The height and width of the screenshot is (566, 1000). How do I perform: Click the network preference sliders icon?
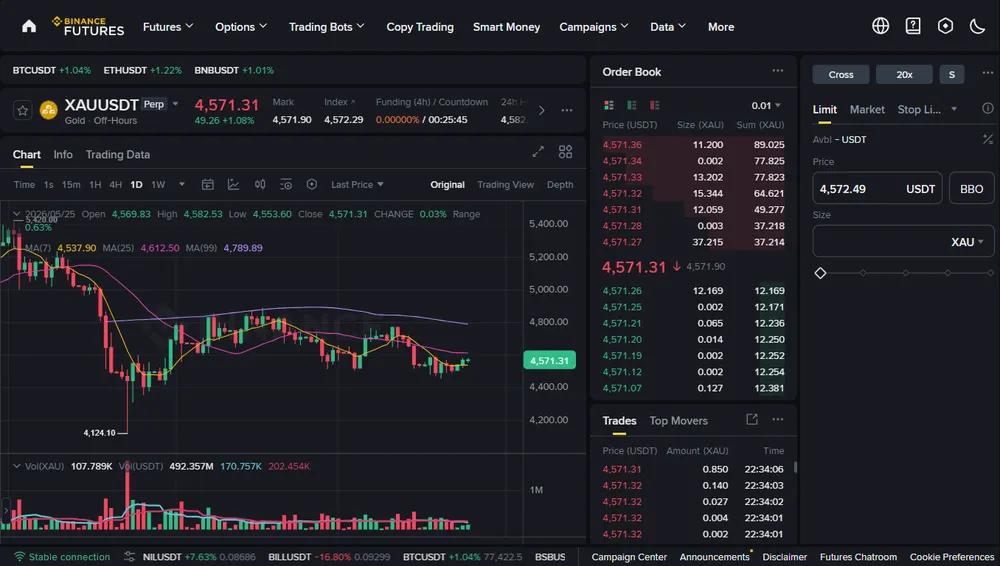pos(129,556)
